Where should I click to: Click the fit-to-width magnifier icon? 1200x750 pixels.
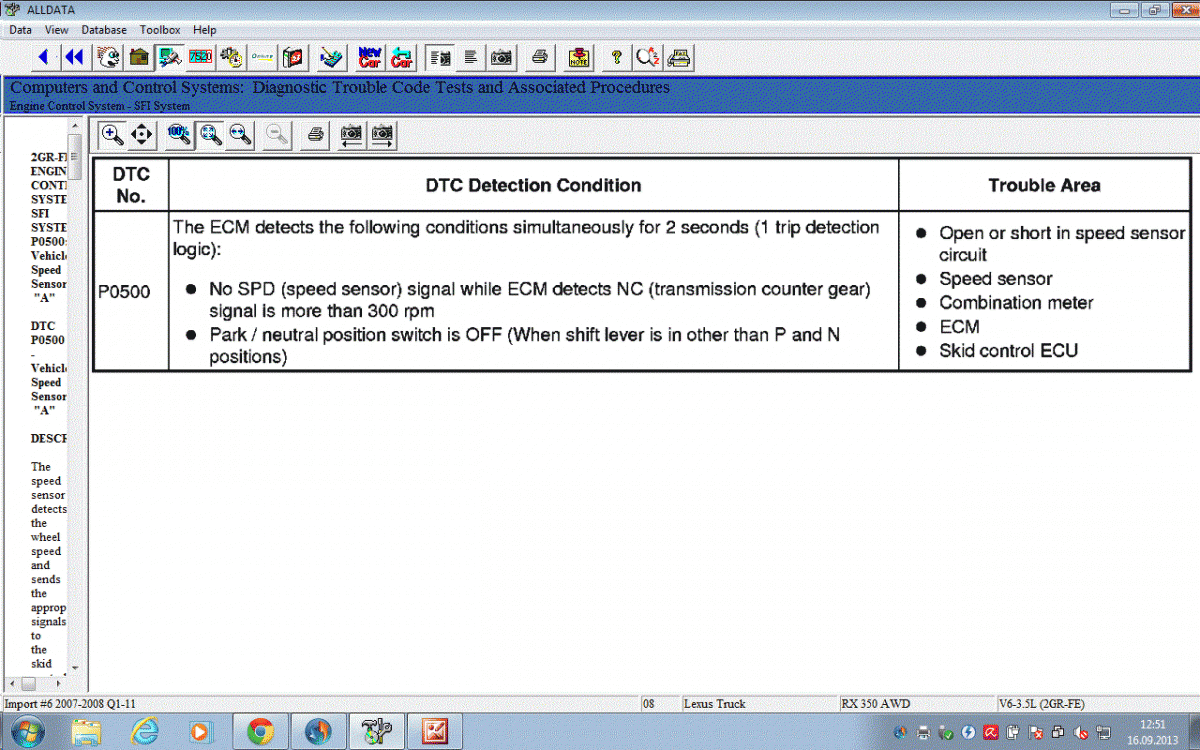[x=240, y=134]
